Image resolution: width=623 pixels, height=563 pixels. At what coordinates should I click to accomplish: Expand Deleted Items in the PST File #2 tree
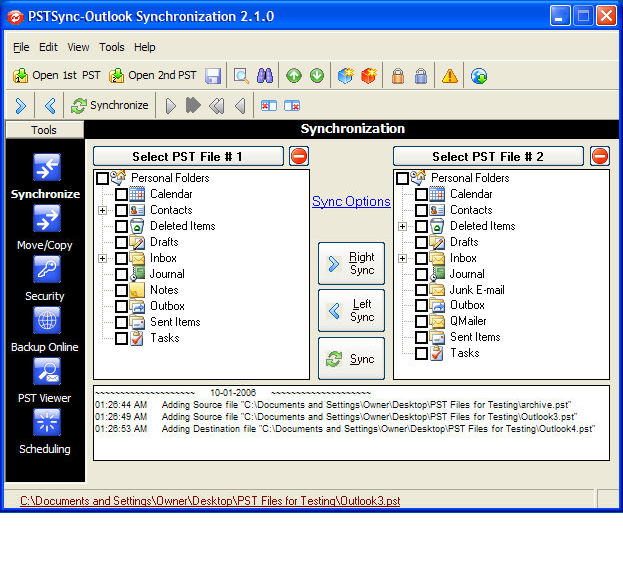click(x=402, y=226)
